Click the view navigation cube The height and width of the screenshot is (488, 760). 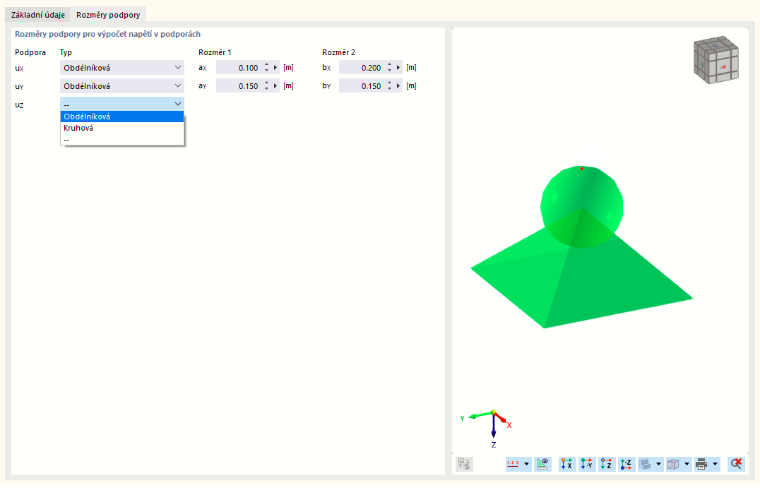click(716, 60)
